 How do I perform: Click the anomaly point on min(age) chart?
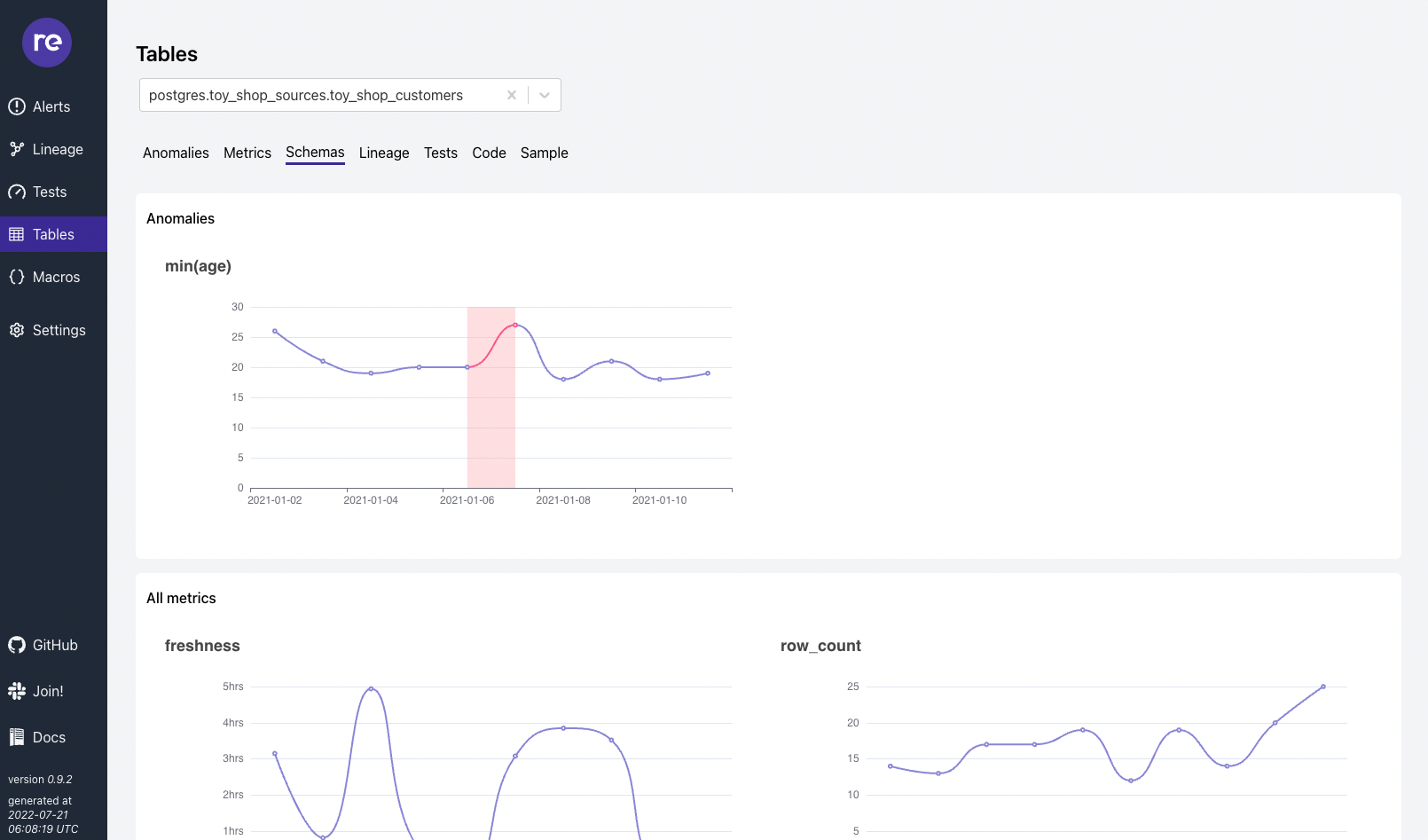(515, 325)
